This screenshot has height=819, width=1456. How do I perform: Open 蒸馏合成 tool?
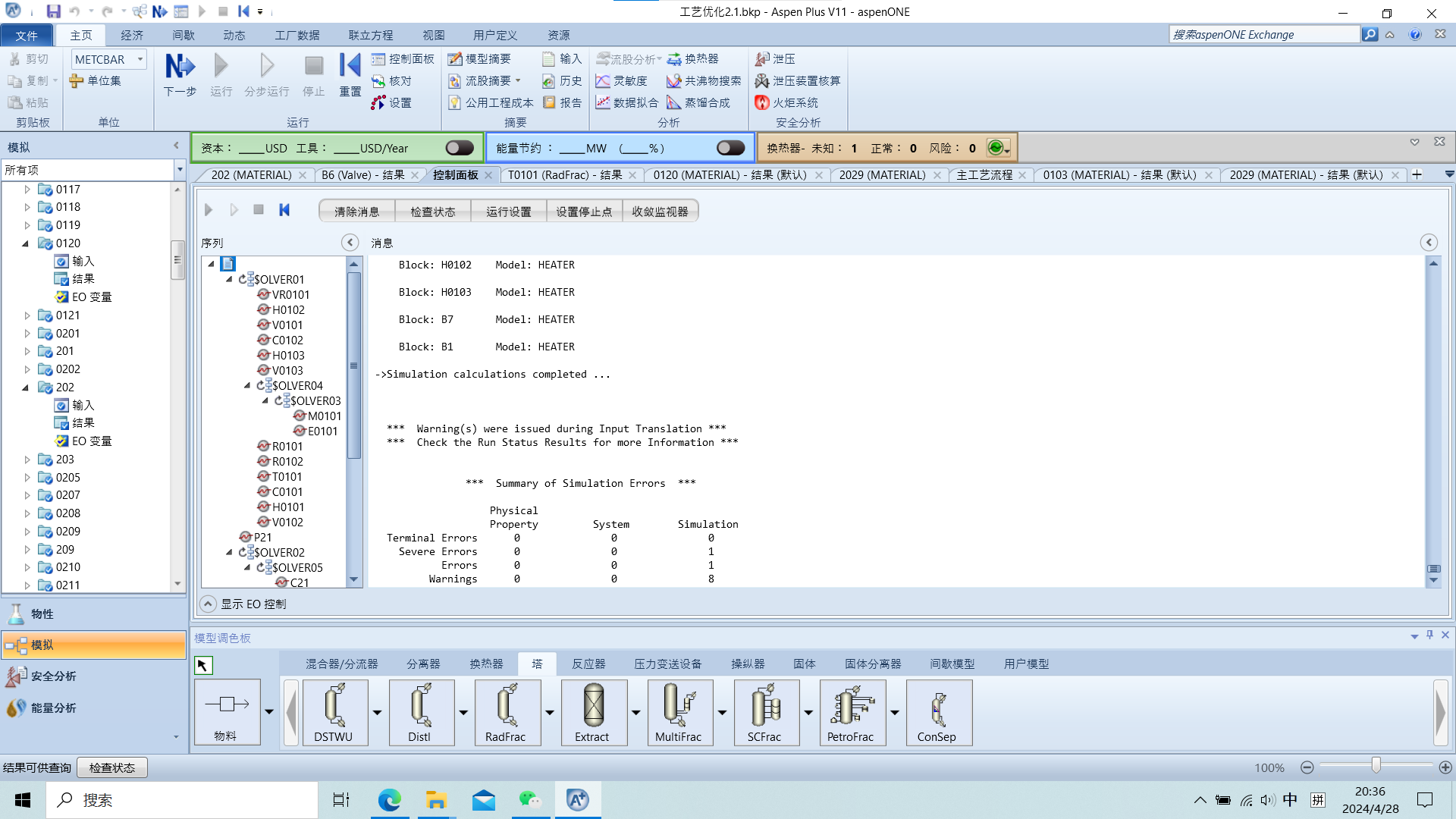[698, 102]
